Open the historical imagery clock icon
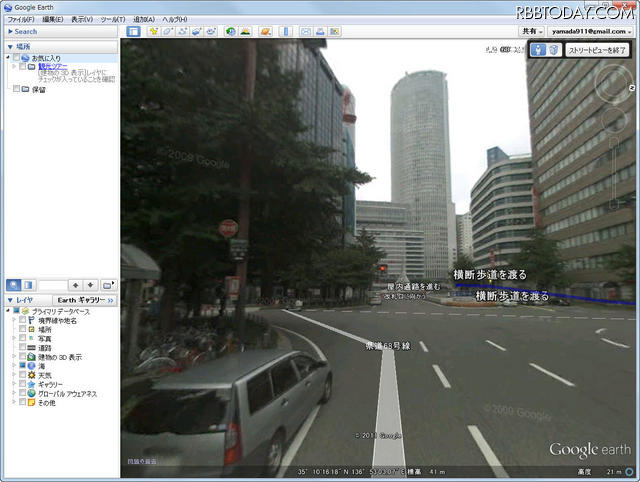This screenshot has width=640, height=482. point(231,31)
